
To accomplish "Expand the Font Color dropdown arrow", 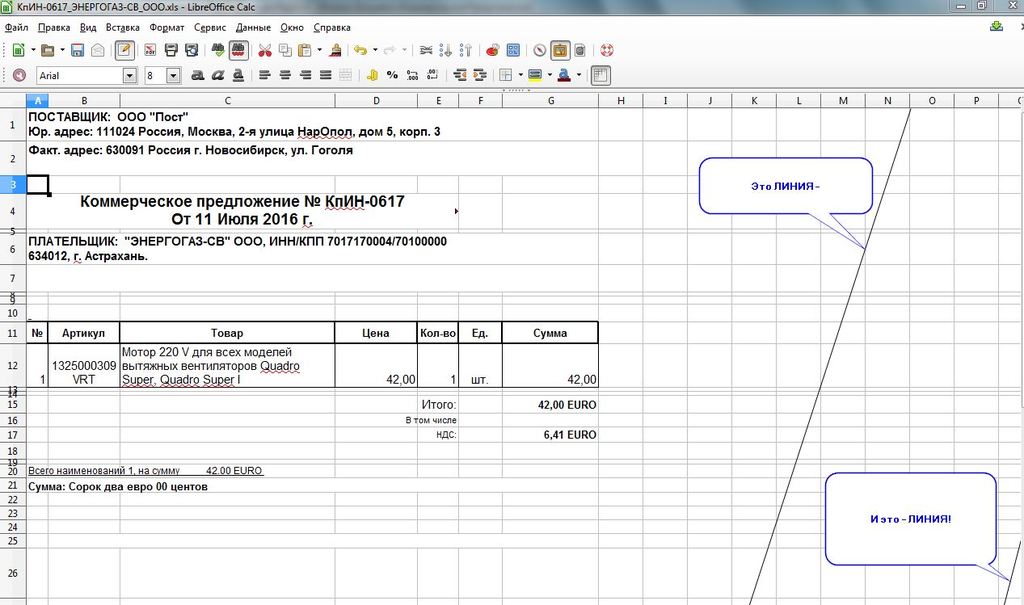I will (x=579, y=75).
